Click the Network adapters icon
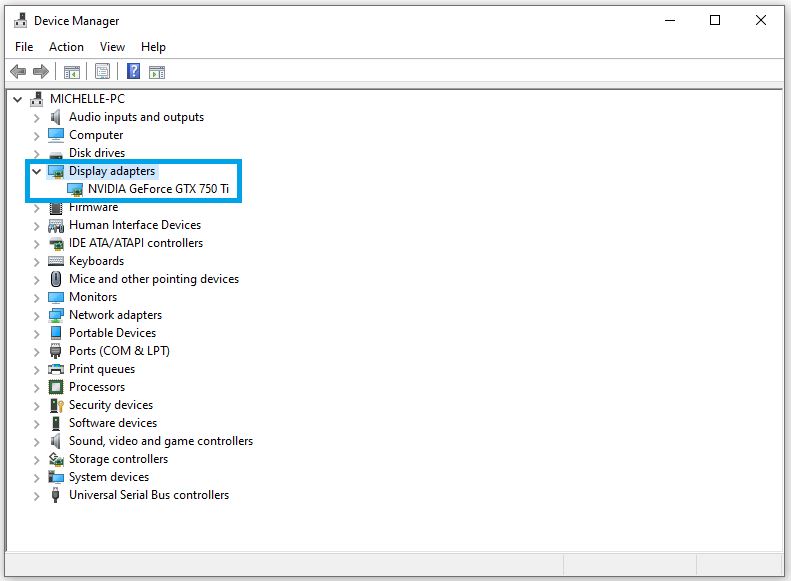Viewport: 791px width, 581px height. click(x=55, y=315)
